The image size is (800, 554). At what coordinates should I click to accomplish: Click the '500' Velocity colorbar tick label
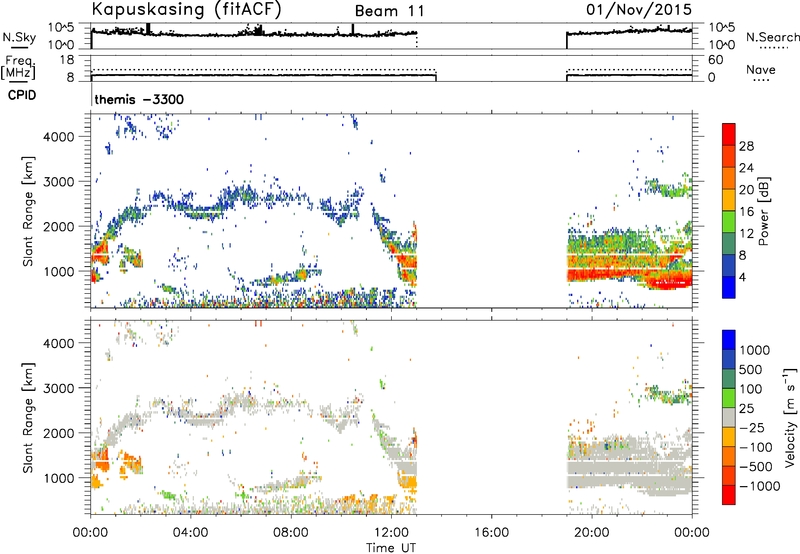click(x=750, y=370)
